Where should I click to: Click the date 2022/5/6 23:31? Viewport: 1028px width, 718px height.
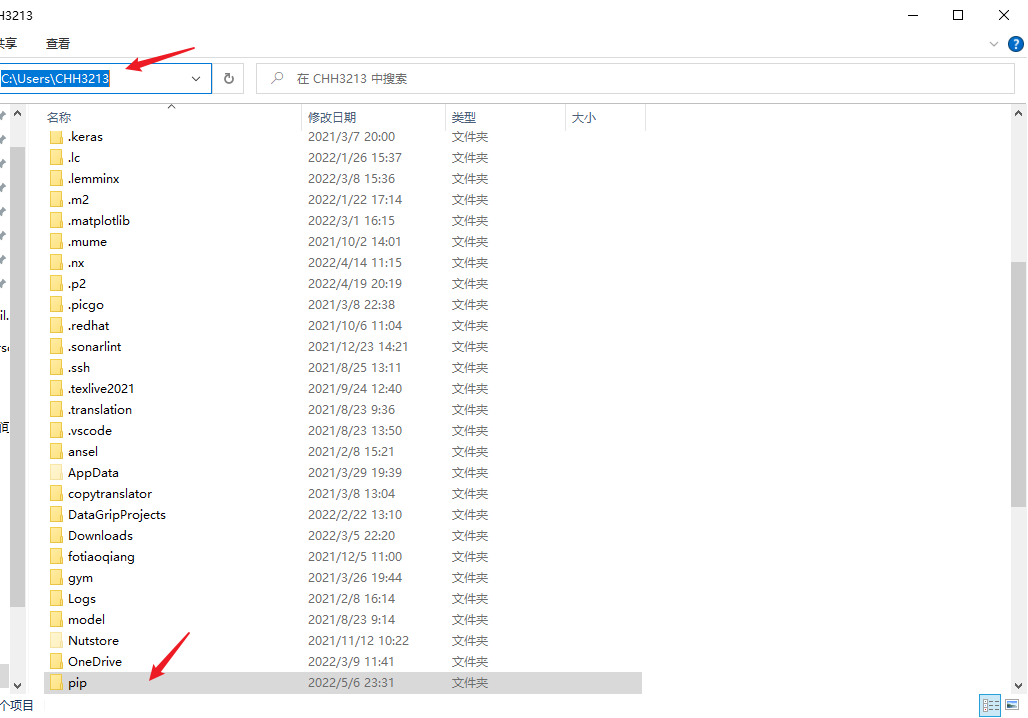[351, 683]
